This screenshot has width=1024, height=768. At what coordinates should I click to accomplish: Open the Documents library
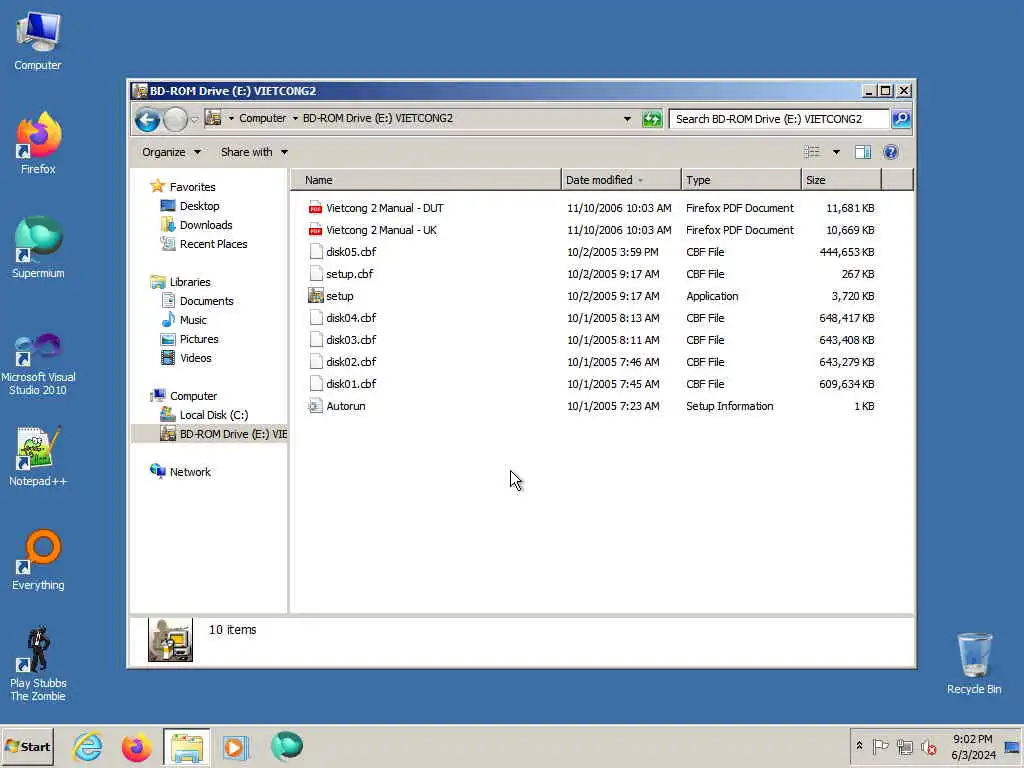click(206, 301)
